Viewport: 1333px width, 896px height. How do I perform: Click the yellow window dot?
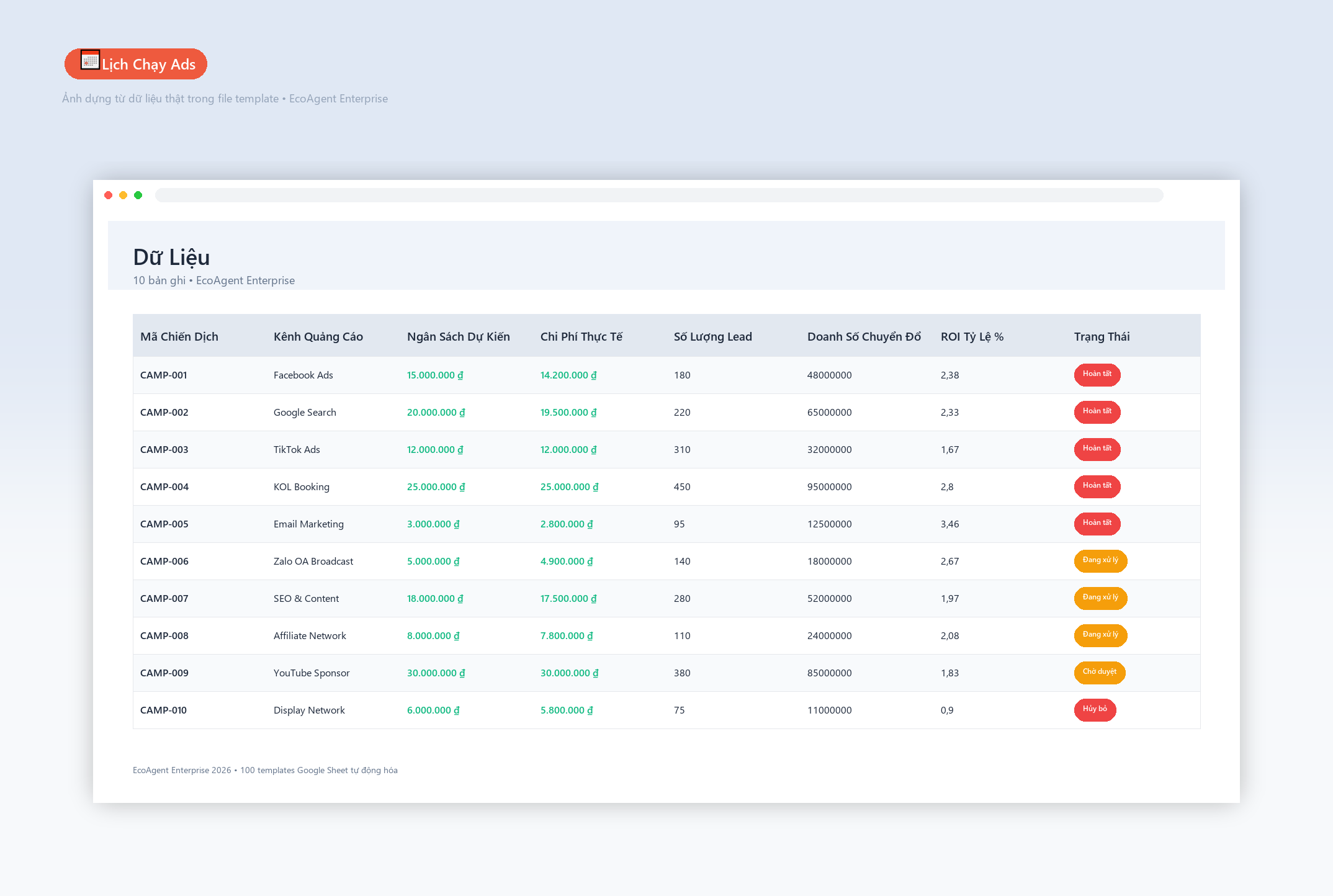pos(123,195)
